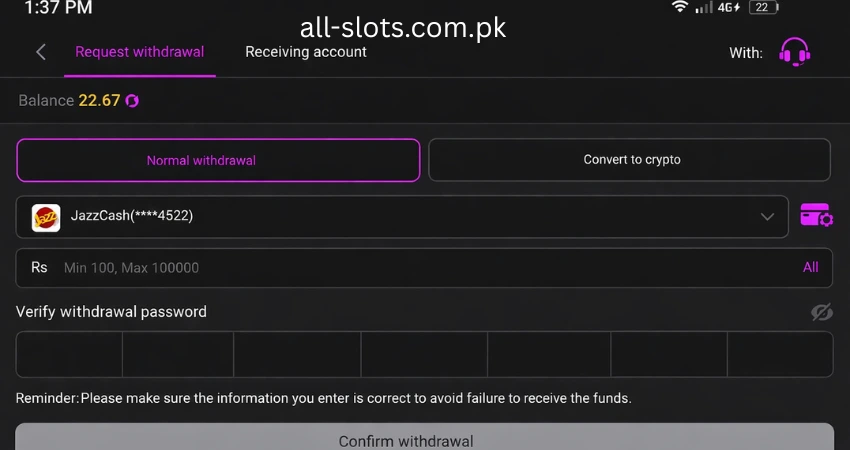
Task: Tap the battery indicator icon
Action: 762,8
